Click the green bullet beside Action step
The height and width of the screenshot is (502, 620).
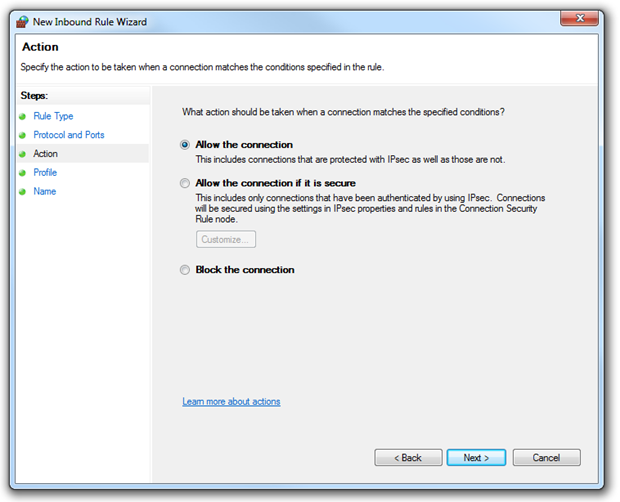pos(21,154)
